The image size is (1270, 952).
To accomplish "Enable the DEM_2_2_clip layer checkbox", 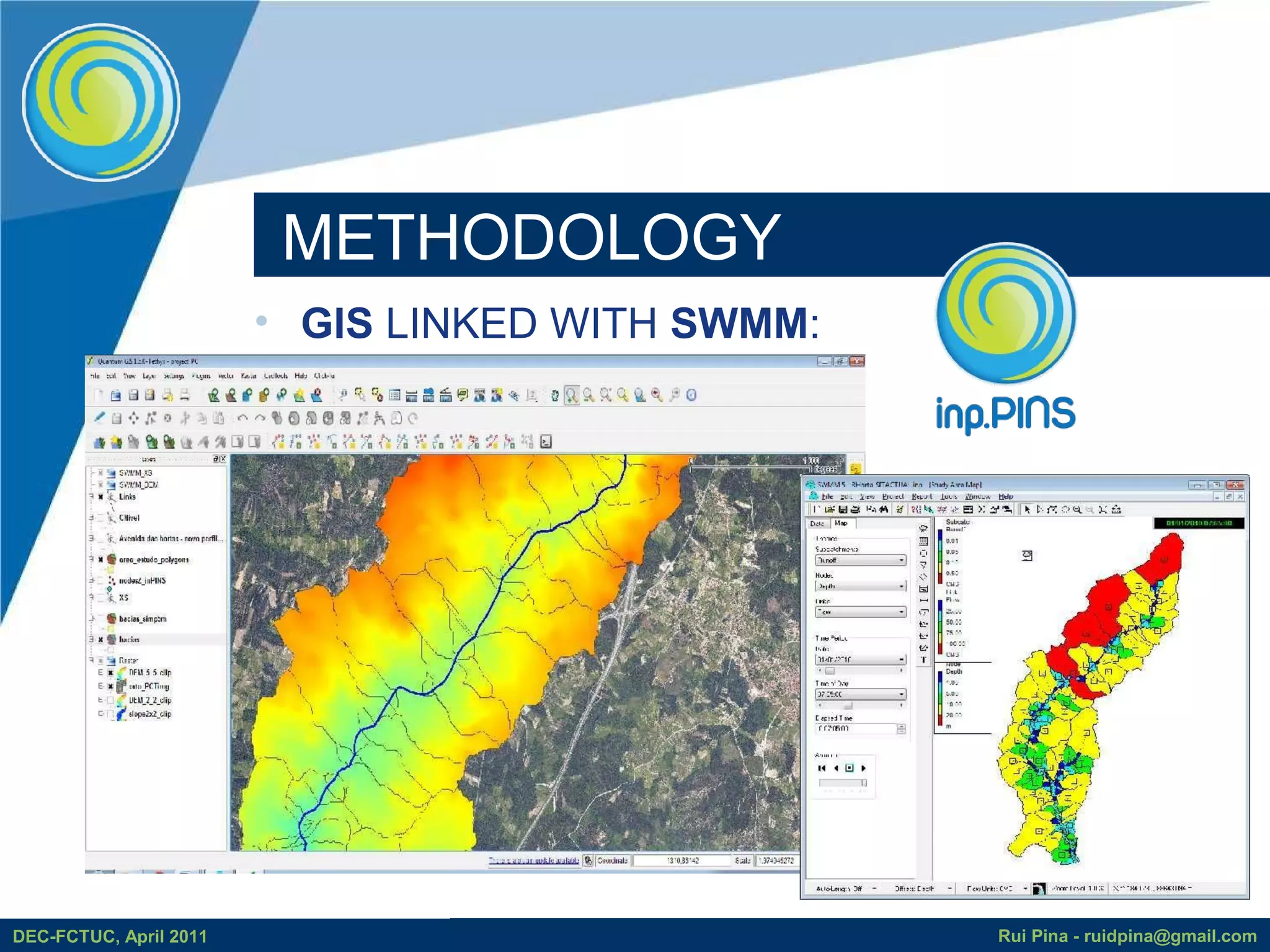I will tap(110, 700).
